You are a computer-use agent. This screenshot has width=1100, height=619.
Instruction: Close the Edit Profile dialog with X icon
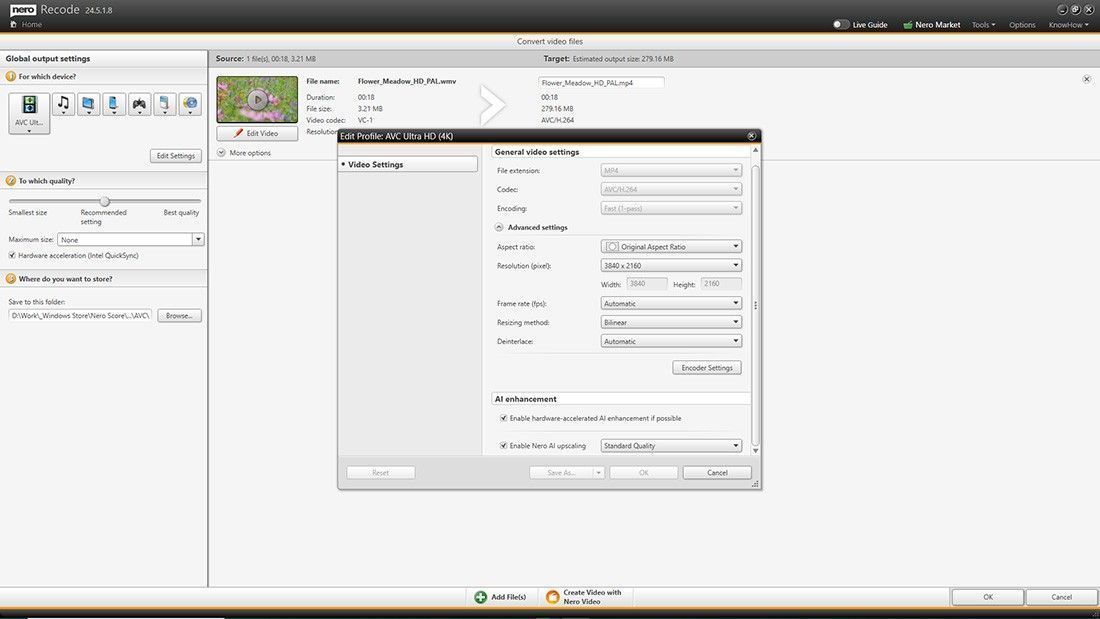751,136
